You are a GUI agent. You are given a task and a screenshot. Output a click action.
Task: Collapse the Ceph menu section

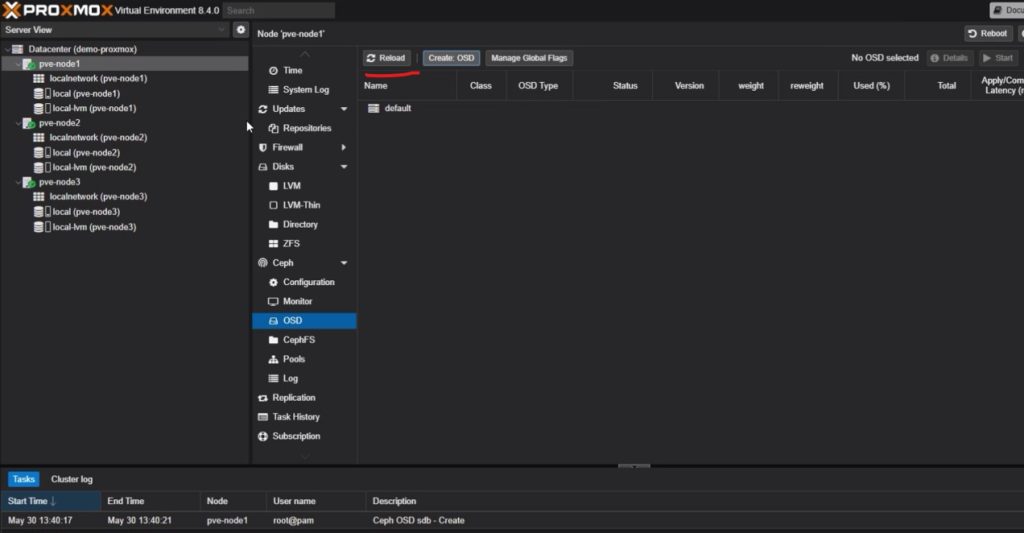tap(344, 263)
